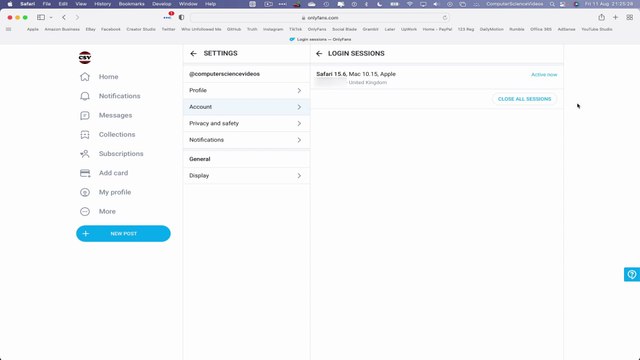Expand the Profile settings row
Screen dimensions: 640x360
click(x=246, y=91)
